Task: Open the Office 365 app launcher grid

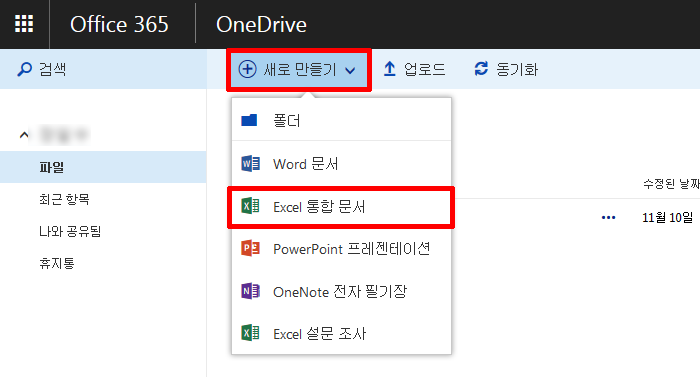Action: click(24, 24)
